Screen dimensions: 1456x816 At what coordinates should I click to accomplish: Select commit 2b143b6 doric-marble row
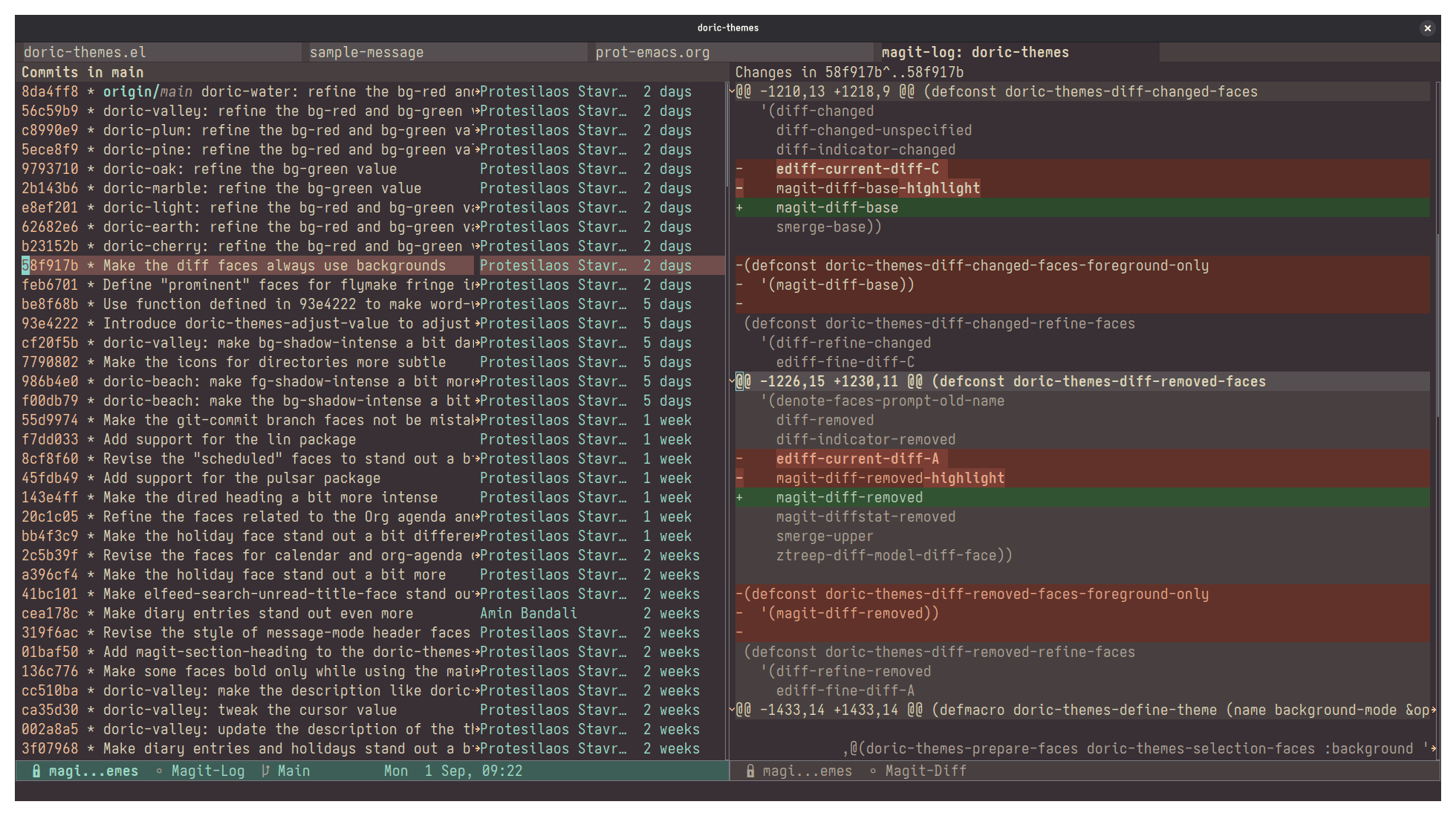(371, 188)
